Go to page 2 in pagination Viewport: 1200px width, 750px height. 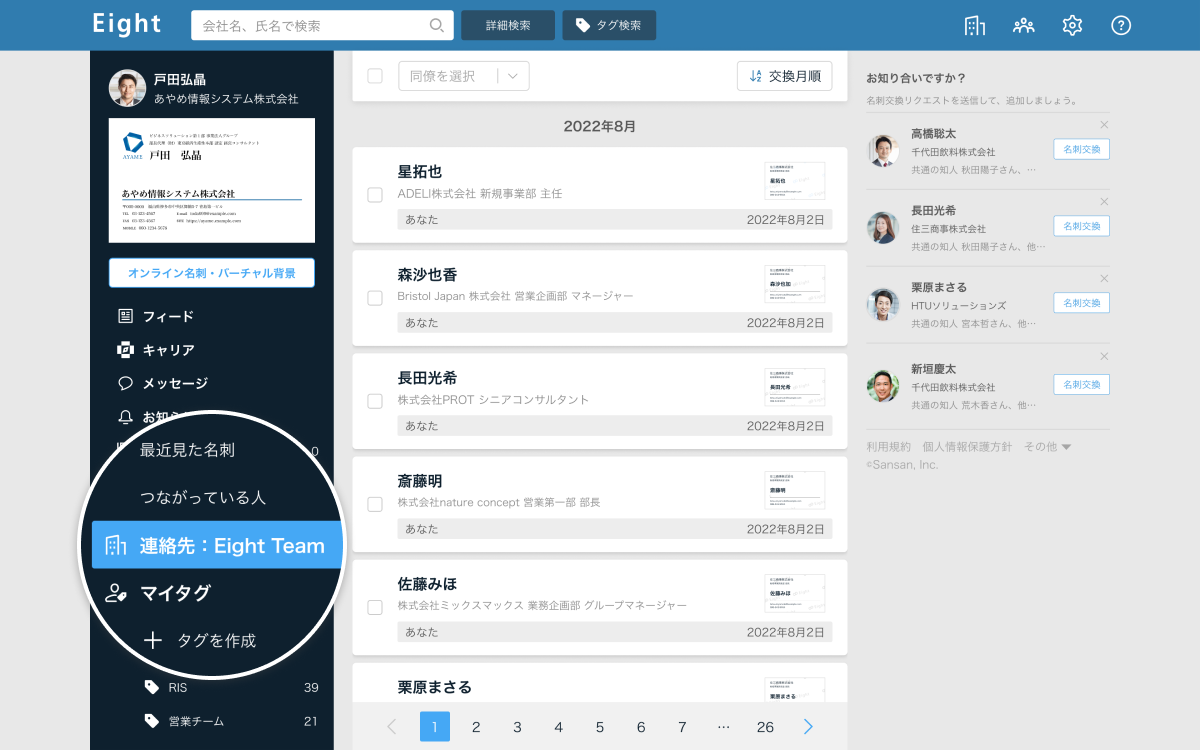click(x=476, y=727)
